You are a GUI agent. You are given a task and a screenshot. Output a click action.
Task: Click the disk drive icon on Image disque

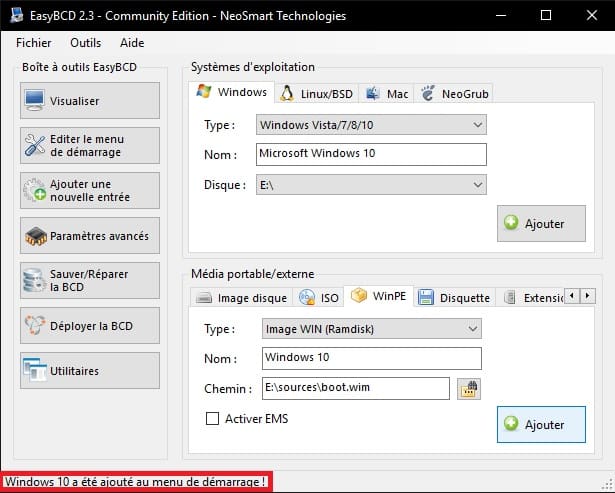[204, 298]
